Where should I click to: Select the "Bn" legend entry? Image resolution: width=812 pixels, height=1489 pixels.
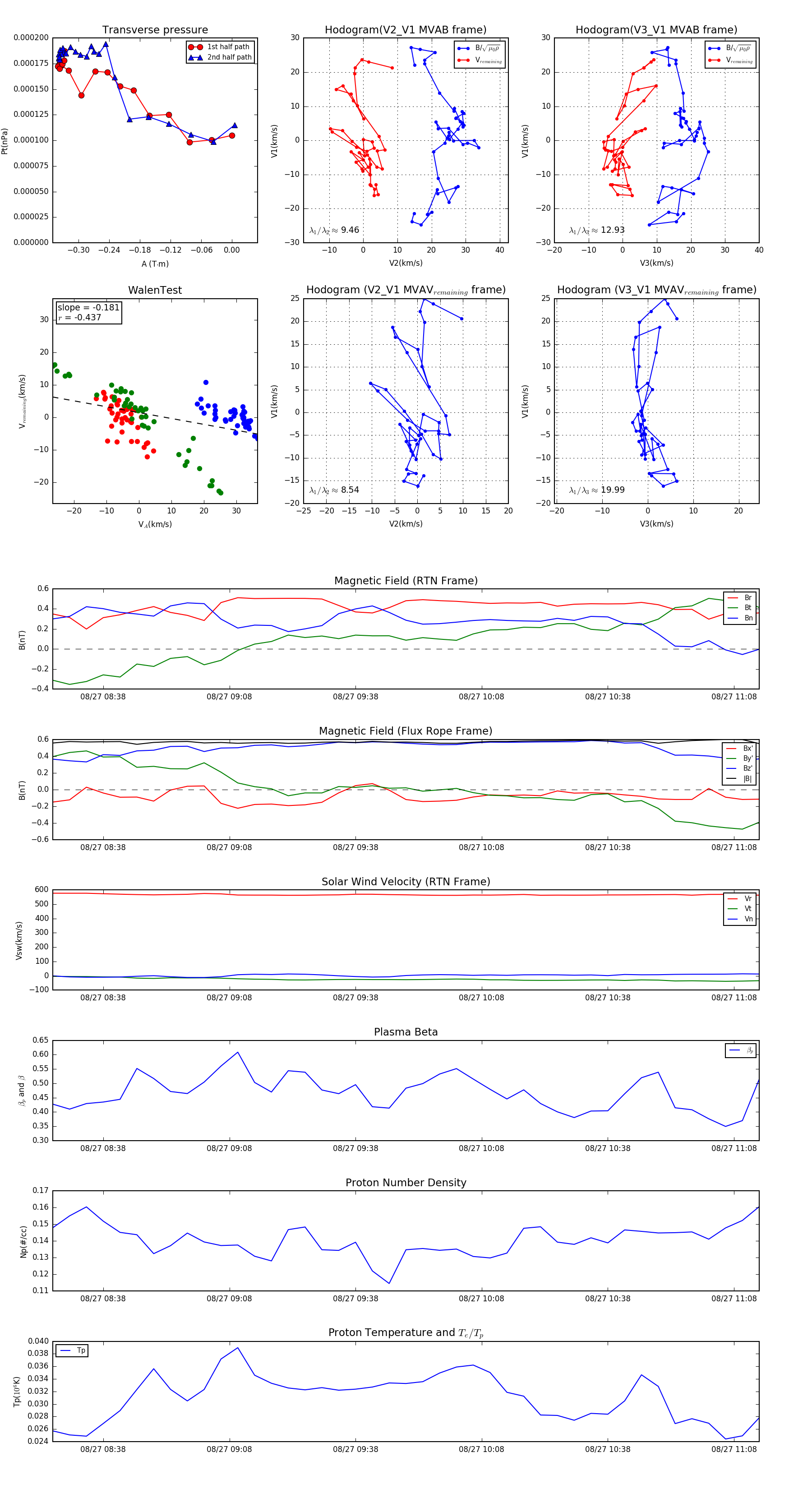740,618
